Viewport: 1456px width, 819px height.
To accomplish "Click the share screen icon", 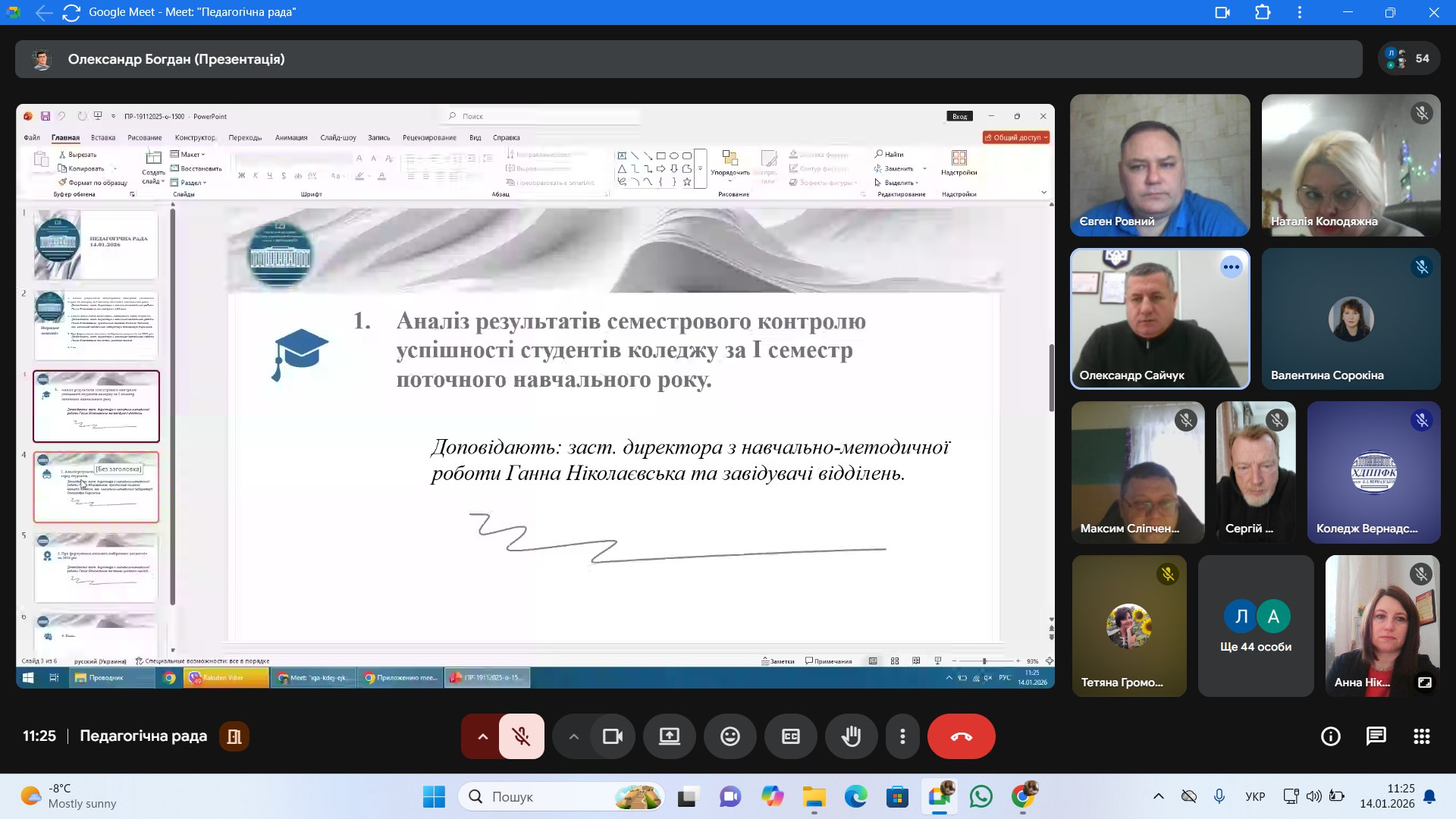I will click(x=669, y=736).
